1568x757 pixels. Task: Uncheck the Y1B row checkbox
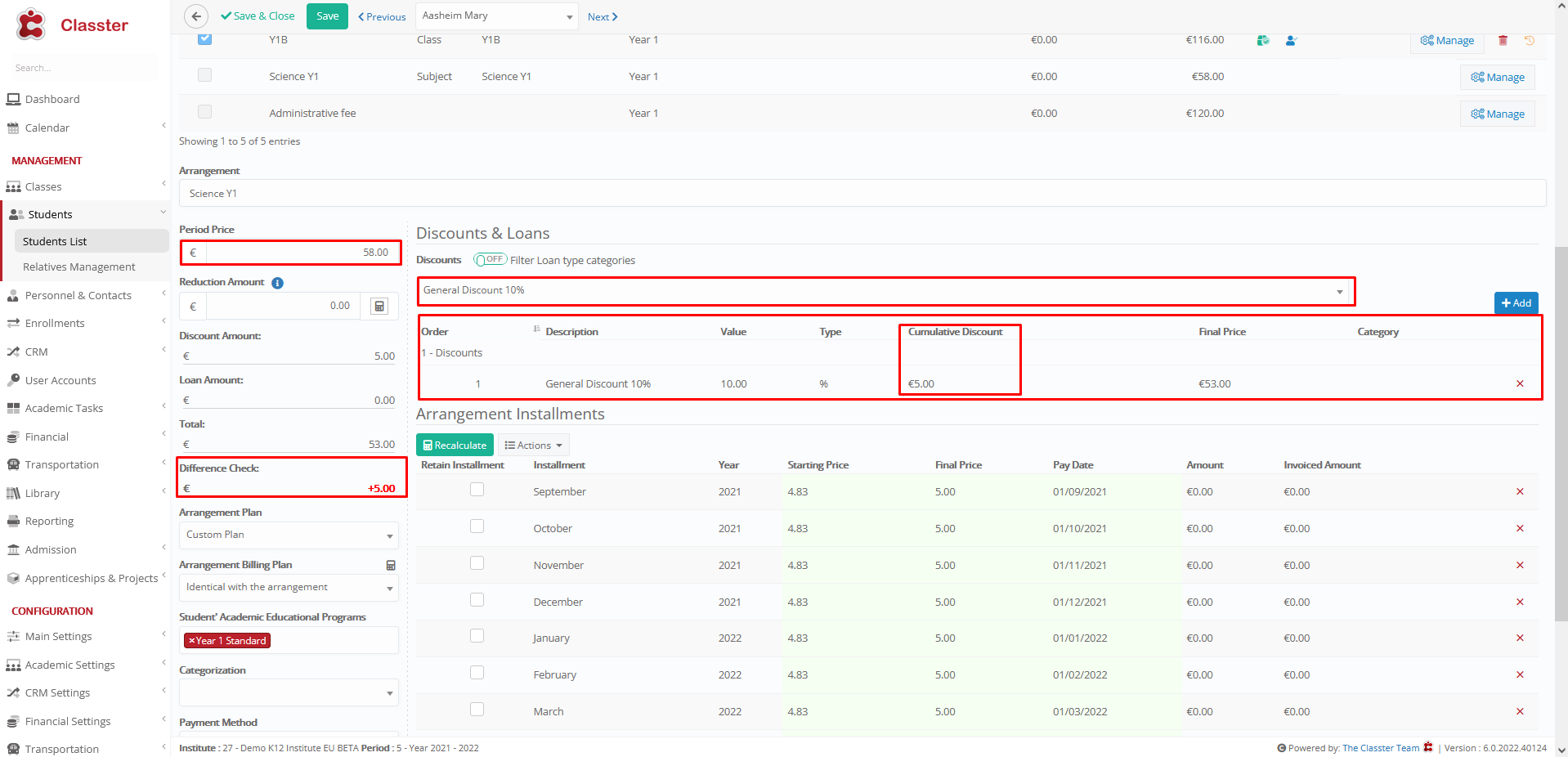204,38
